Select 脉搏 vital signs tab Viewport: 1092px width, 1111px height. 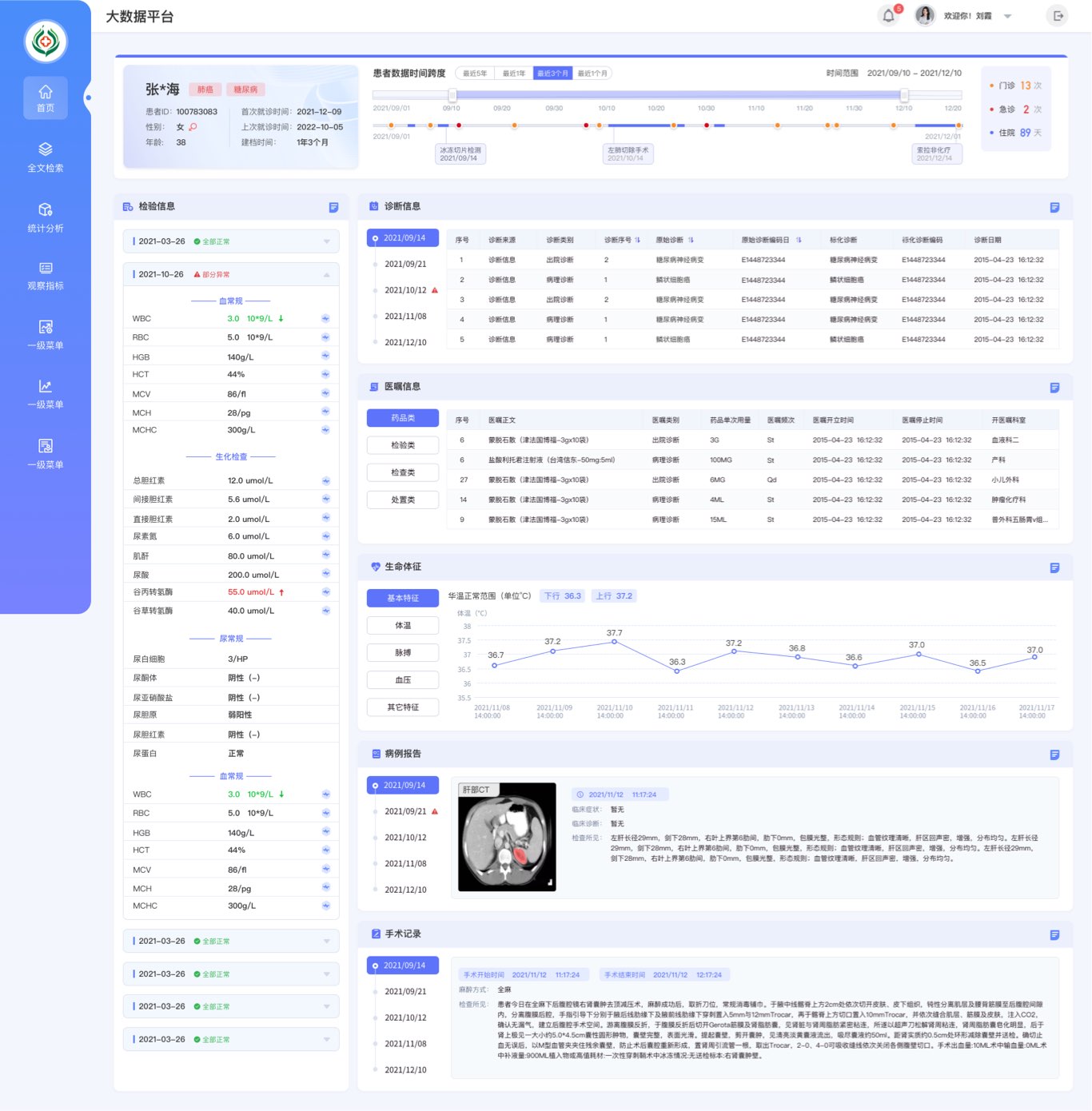[x=403, y=653]
